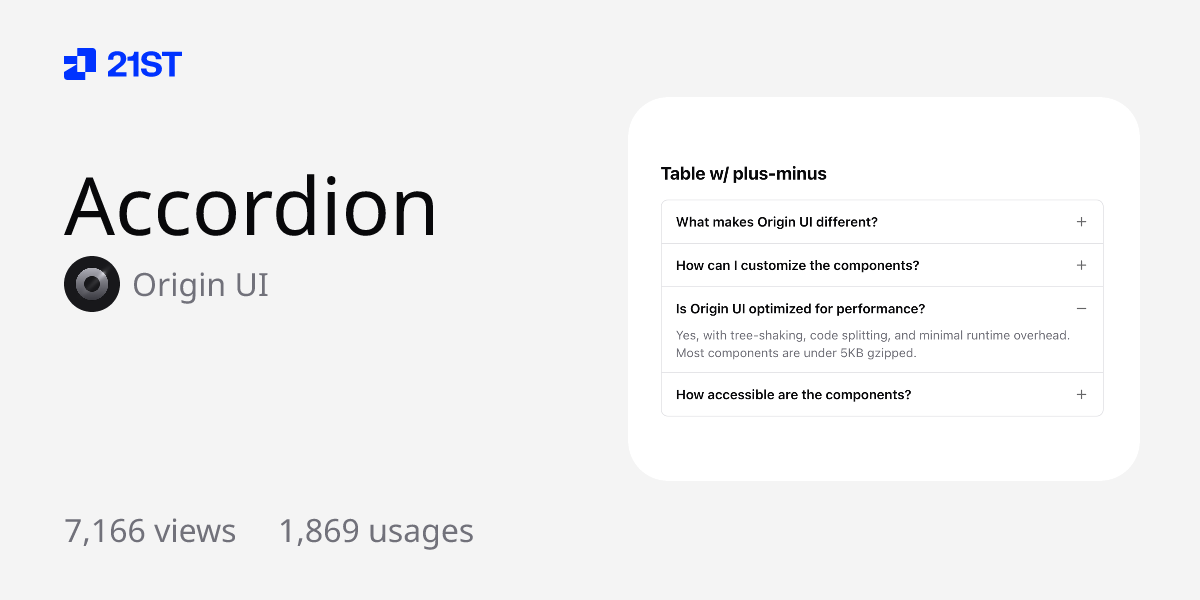Click the 21ST brand name text
This screenshot has height=600, width=1200.
click(x=144, y=65)
